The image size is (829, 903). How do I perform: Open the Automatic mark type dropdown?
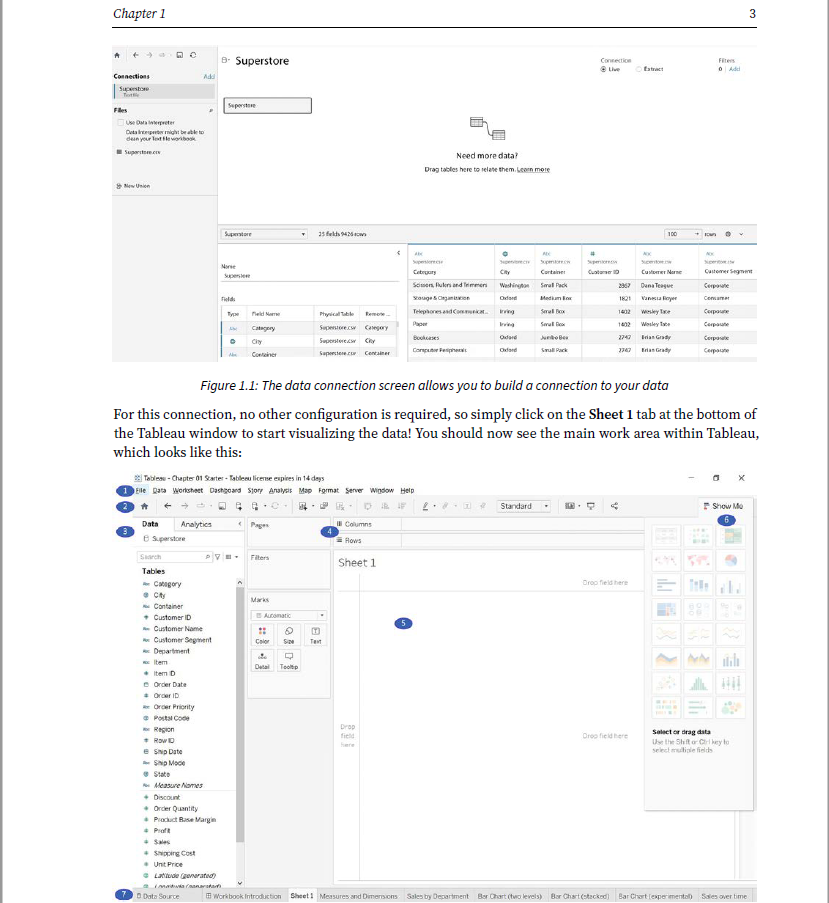pyautogui.click(x=289, y=616)
